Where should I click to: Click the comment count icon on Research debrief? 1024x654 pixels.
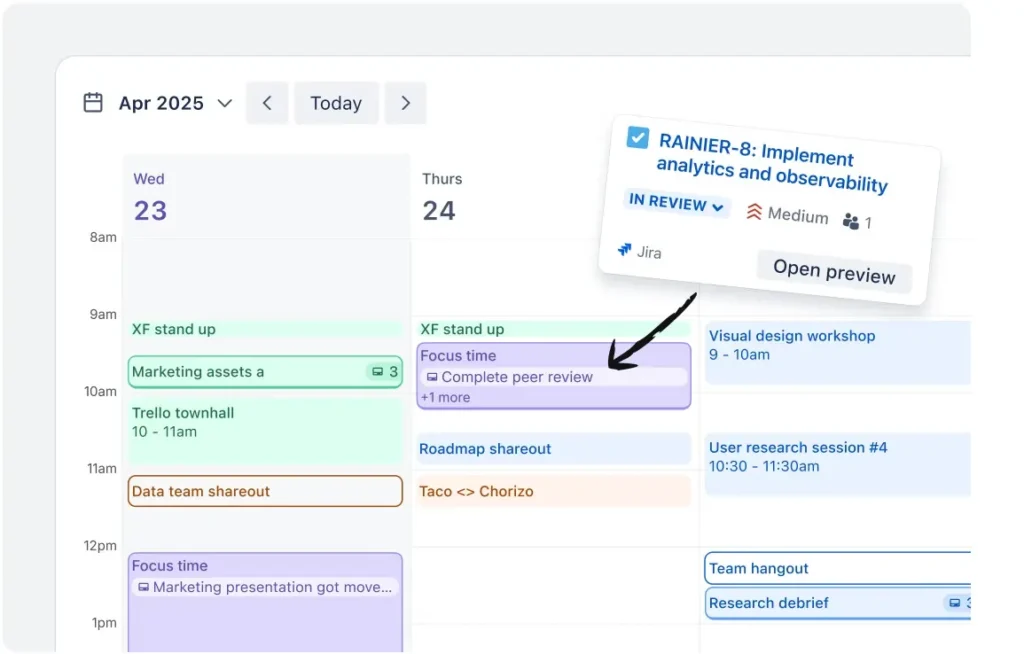(x=953, y=602)
